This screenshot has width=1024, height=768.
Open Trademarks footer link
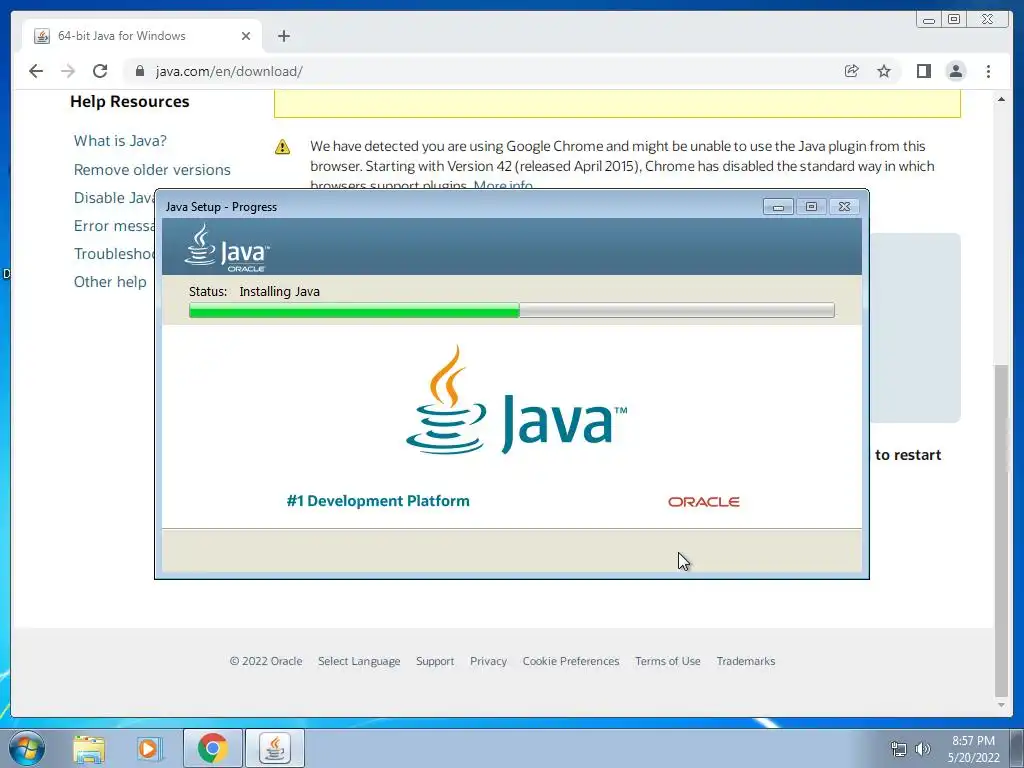pos(746,661)
